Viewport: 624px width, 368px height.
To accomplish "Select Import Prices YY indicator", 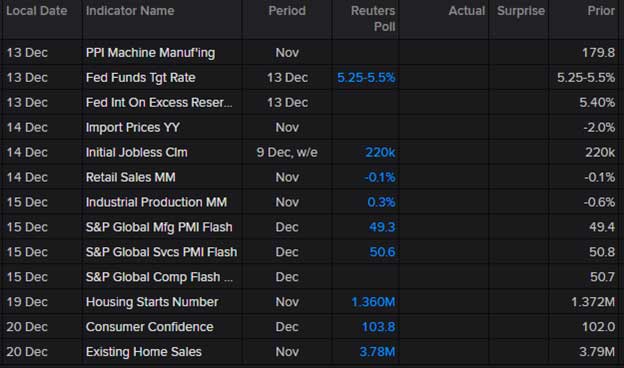I will (x=133, y=127).
